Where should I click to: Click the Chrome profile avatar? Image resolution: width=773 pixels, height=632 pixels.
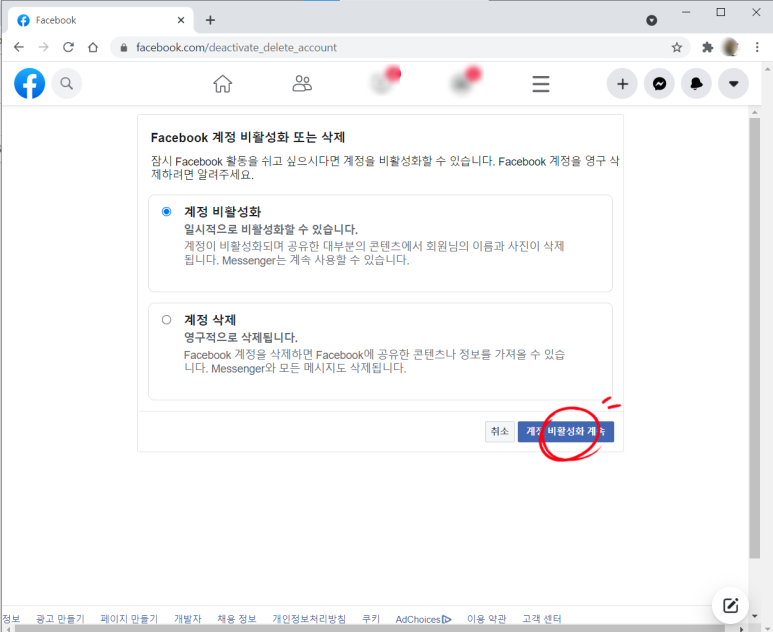(x=730, y=47)
